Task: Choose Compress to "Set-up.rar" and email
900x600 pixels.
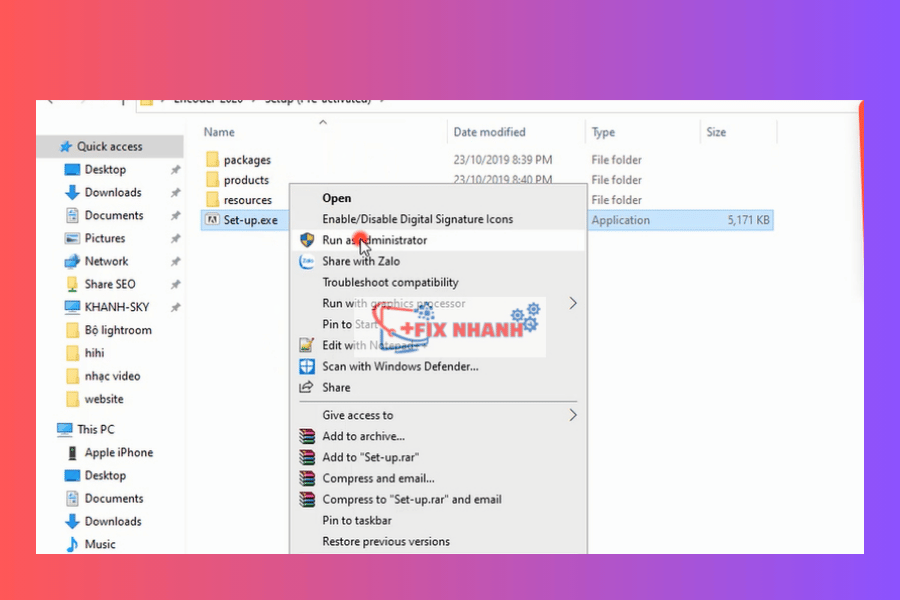Action: [x=412, y=499]
